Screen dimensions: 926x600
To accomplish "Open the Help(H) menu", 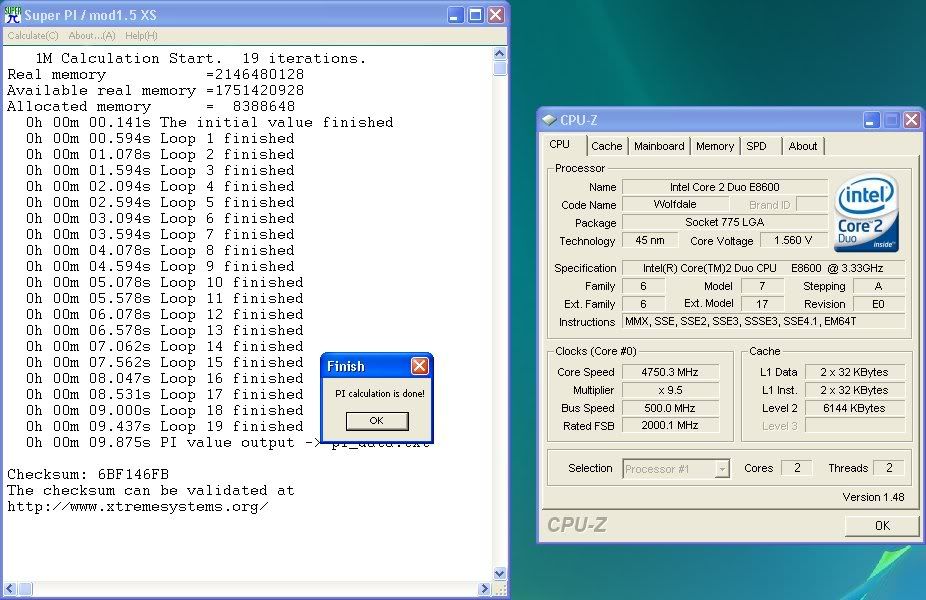I will (x=141, y=35).
